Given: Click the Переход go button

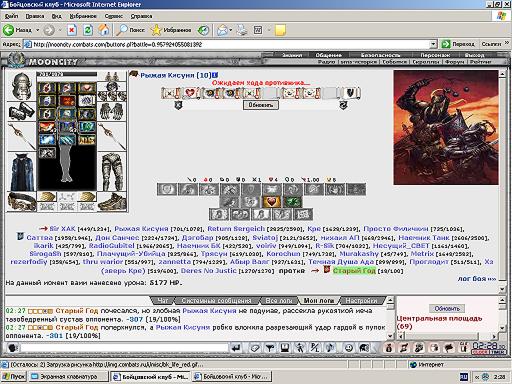Looking at the screenshot, I should [458, 44].
